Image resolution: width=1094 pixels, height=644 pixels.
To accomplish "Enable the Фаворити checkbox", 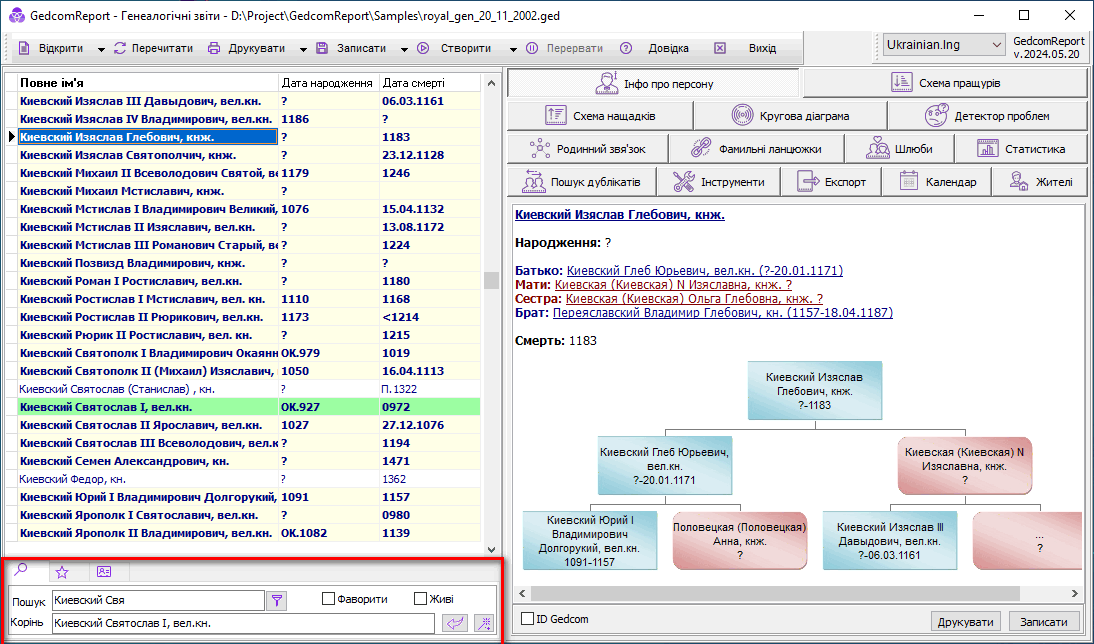I will [x=328, y=599].
